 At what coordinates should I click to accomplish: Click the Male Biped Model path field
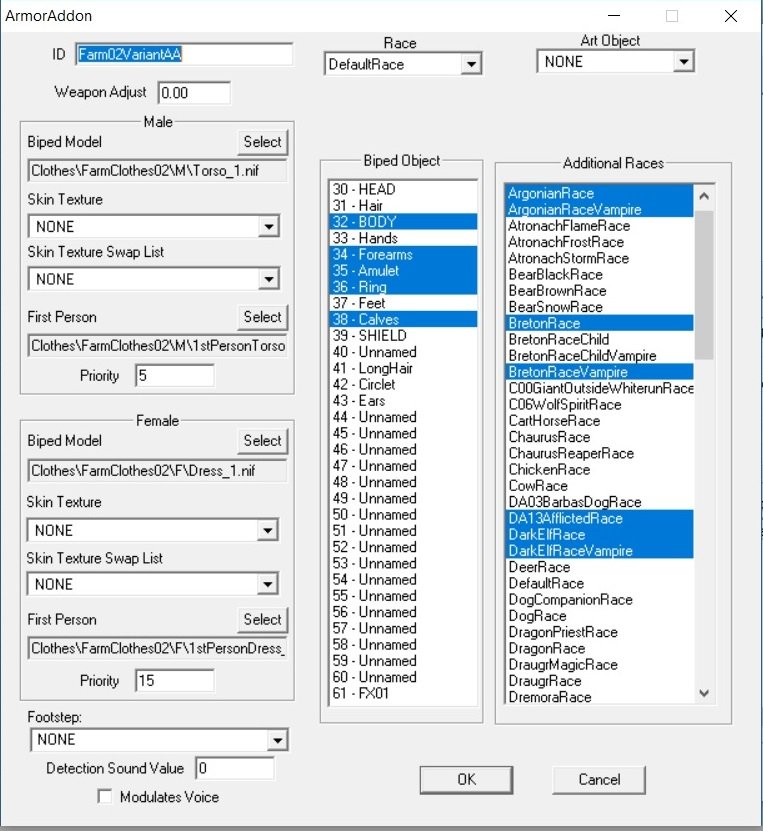[x=157, y=171]
